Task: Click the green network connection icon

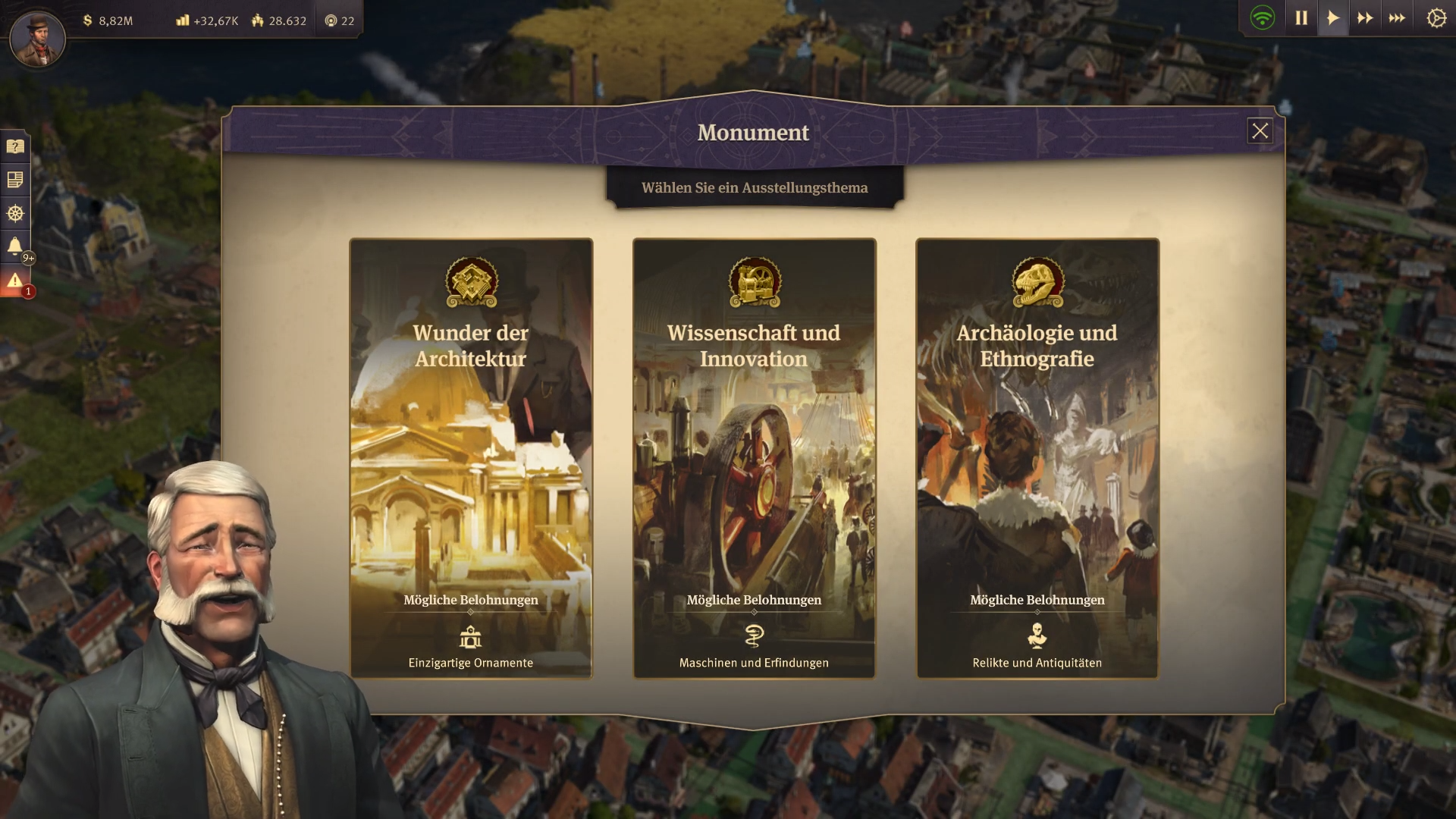Action: 1263,18
